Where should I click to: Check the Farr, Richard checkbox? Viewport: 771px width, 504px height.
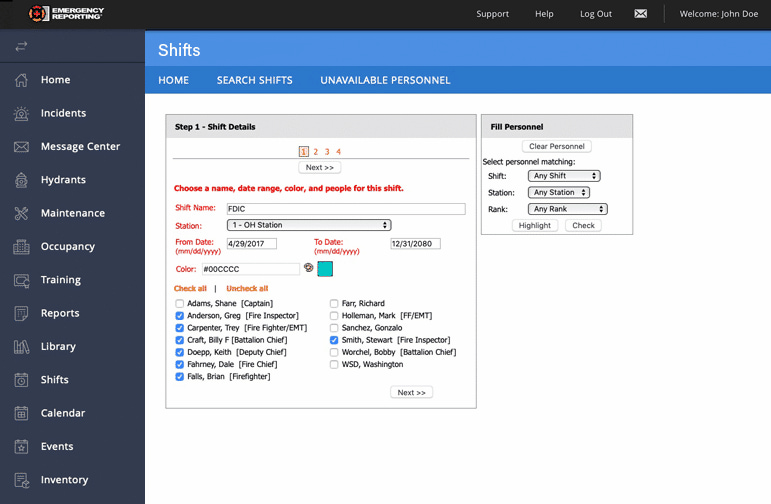[x=334, y=303]
